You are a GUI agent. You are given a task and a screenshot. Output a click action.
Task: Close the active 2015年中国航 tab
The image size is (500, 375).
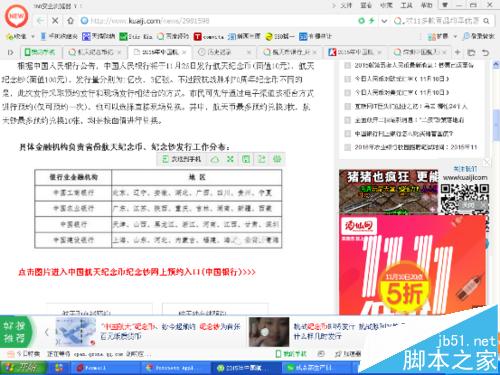(184, 52)
